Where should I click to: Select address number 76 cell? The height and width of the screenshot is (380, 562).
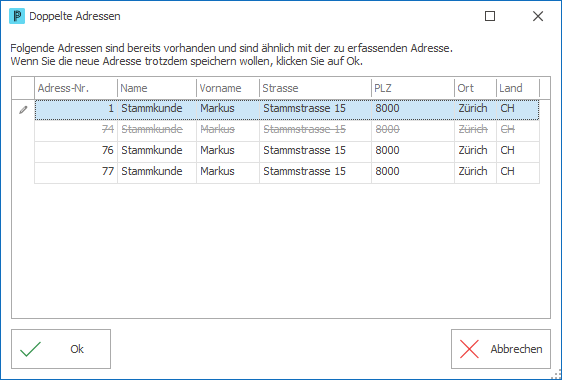(x=76, y=151)
